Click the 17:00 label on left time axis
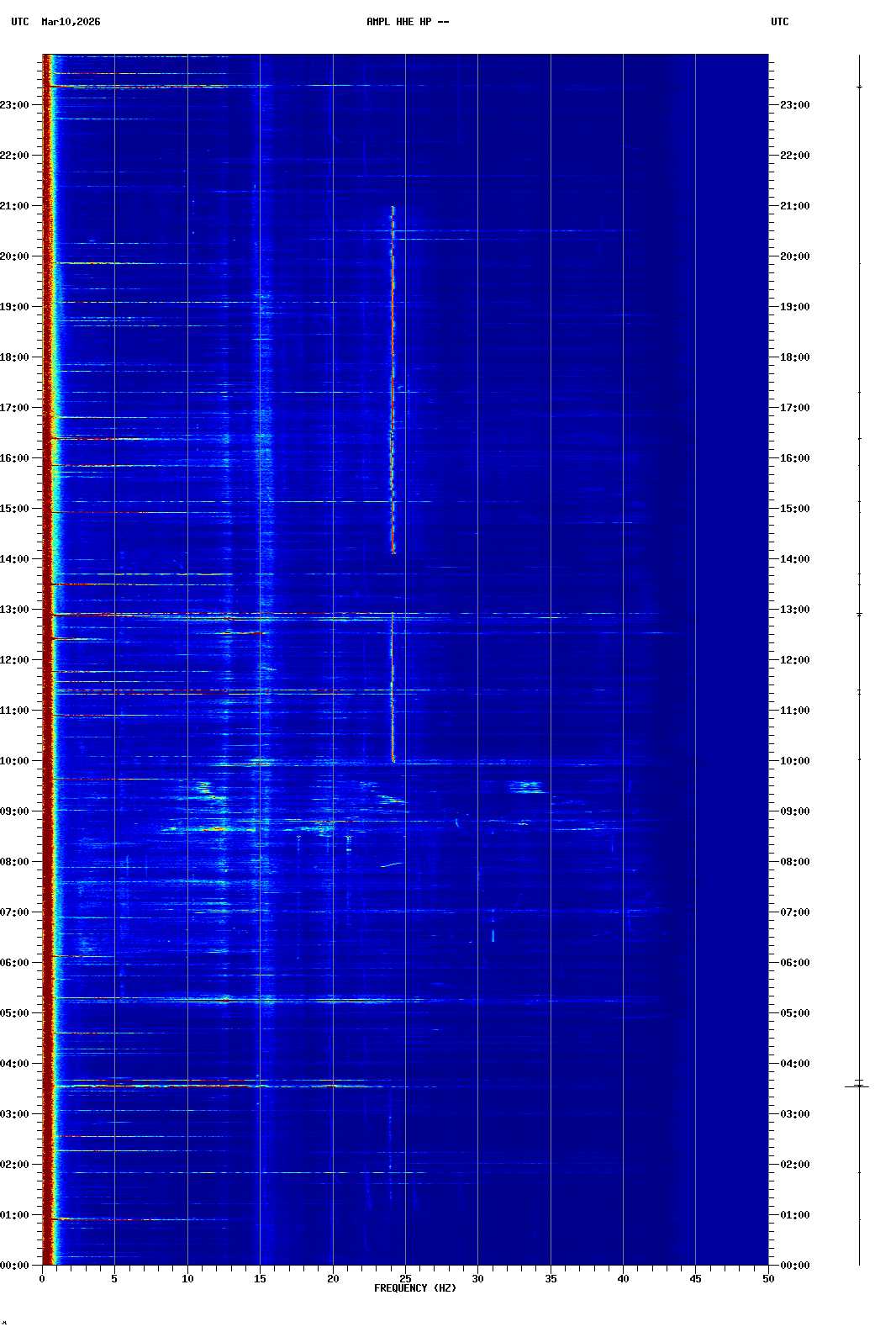This screenshot has height=1332, width=896. (x=15, y=408)
